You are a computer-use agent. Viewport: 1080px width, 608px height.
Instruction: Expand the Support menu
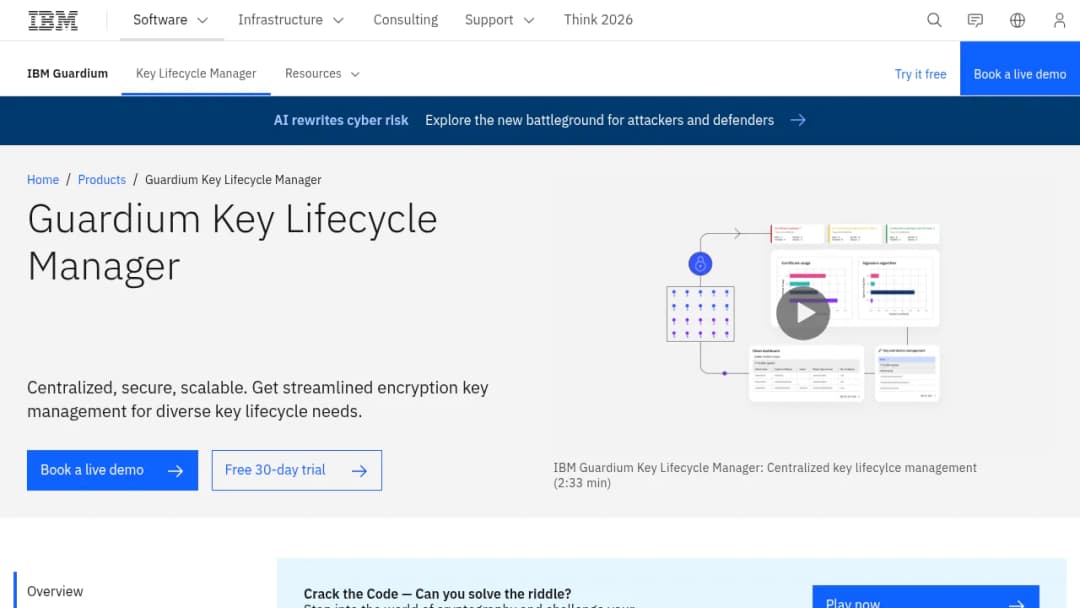499,20
